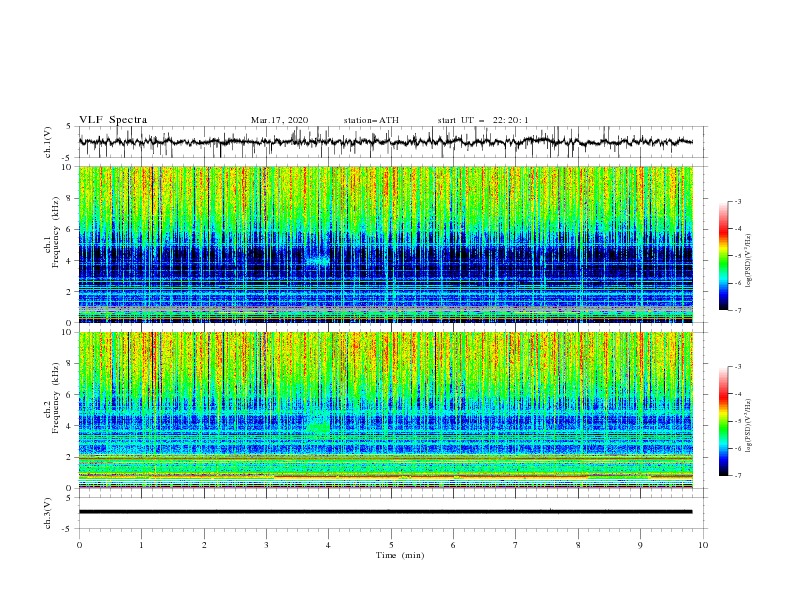Click the "ch.3(V)" axis label

click(x=48, y=513)
